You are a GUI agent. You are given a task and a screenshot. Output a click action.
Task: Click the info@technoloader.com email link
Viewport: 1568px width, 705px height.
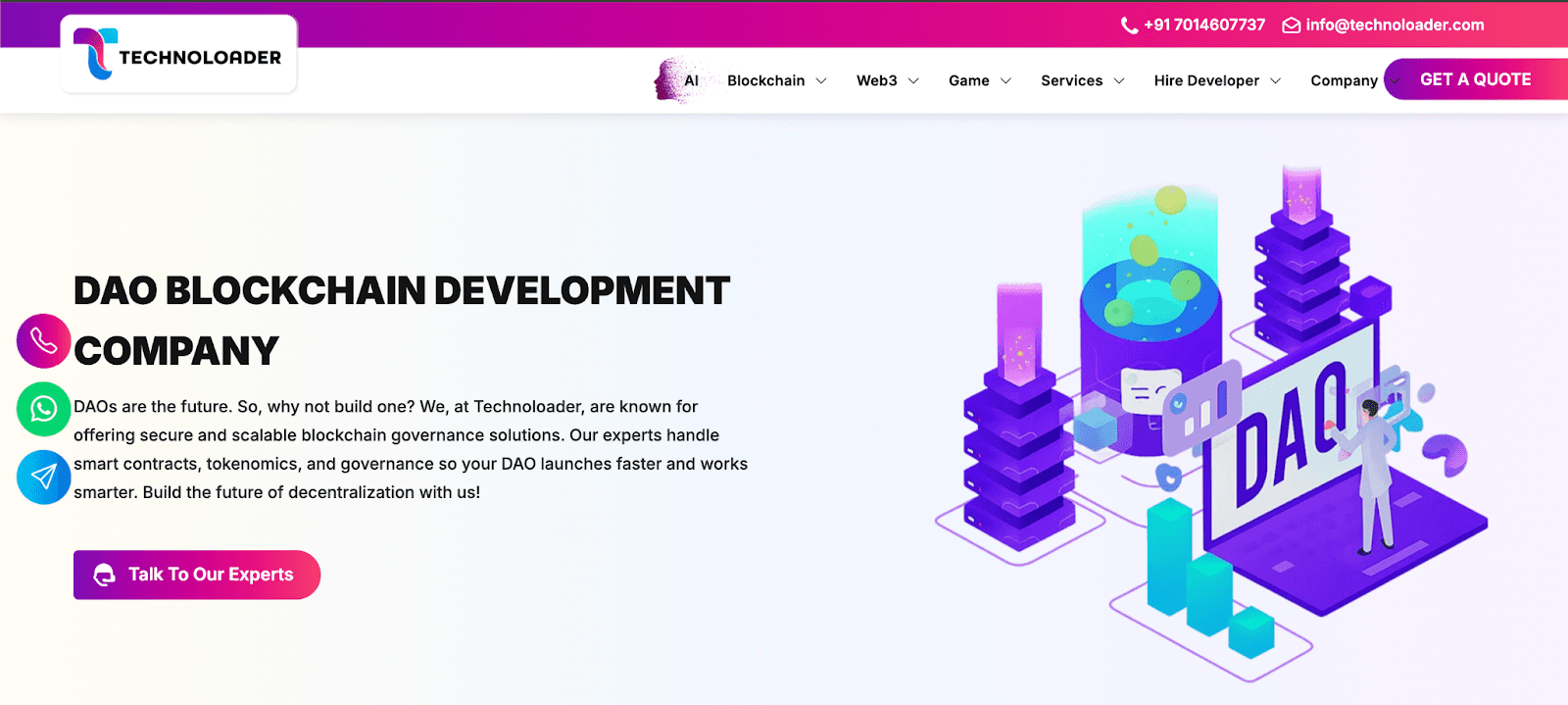(x=1395, y=25)
